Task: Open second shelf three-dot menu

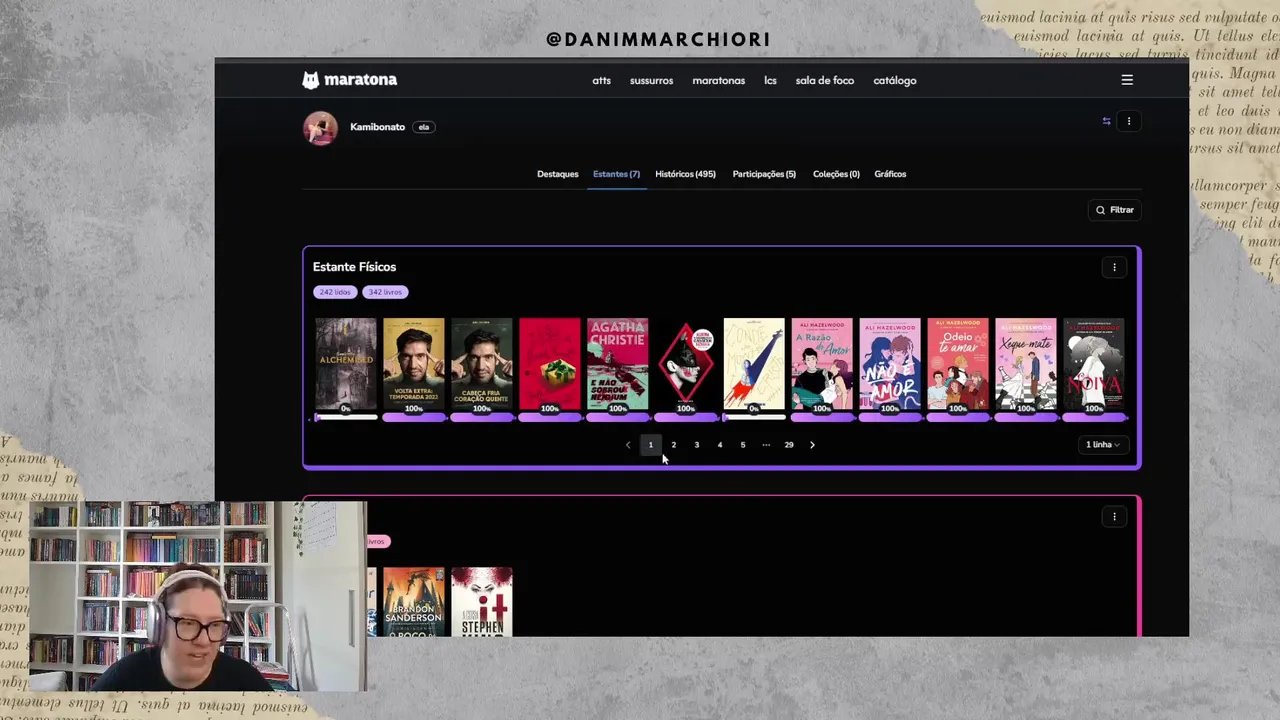Action: [x=1114, y=516]
